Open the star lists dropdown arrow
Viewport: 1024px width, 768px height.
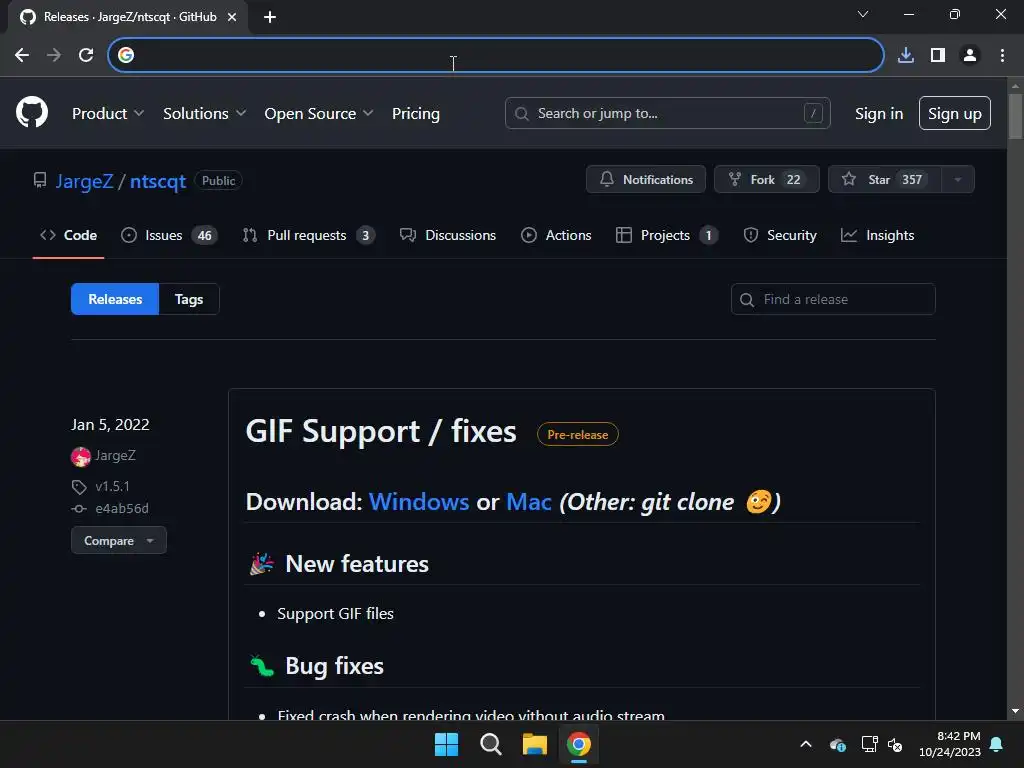pyautogui.click(x=958, y=179)
